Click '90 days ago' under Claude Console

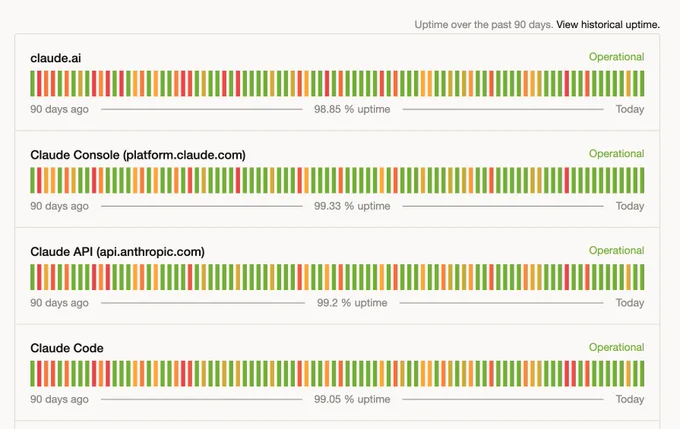(59, 206)
